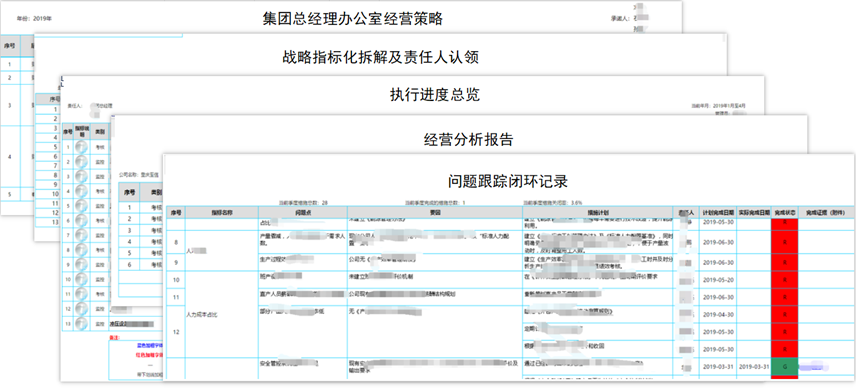Click the 当前年月: 2019年1月至4月 label
This screenshot has height=389, width=856.
pyautogui.click(x=719, y=105)
